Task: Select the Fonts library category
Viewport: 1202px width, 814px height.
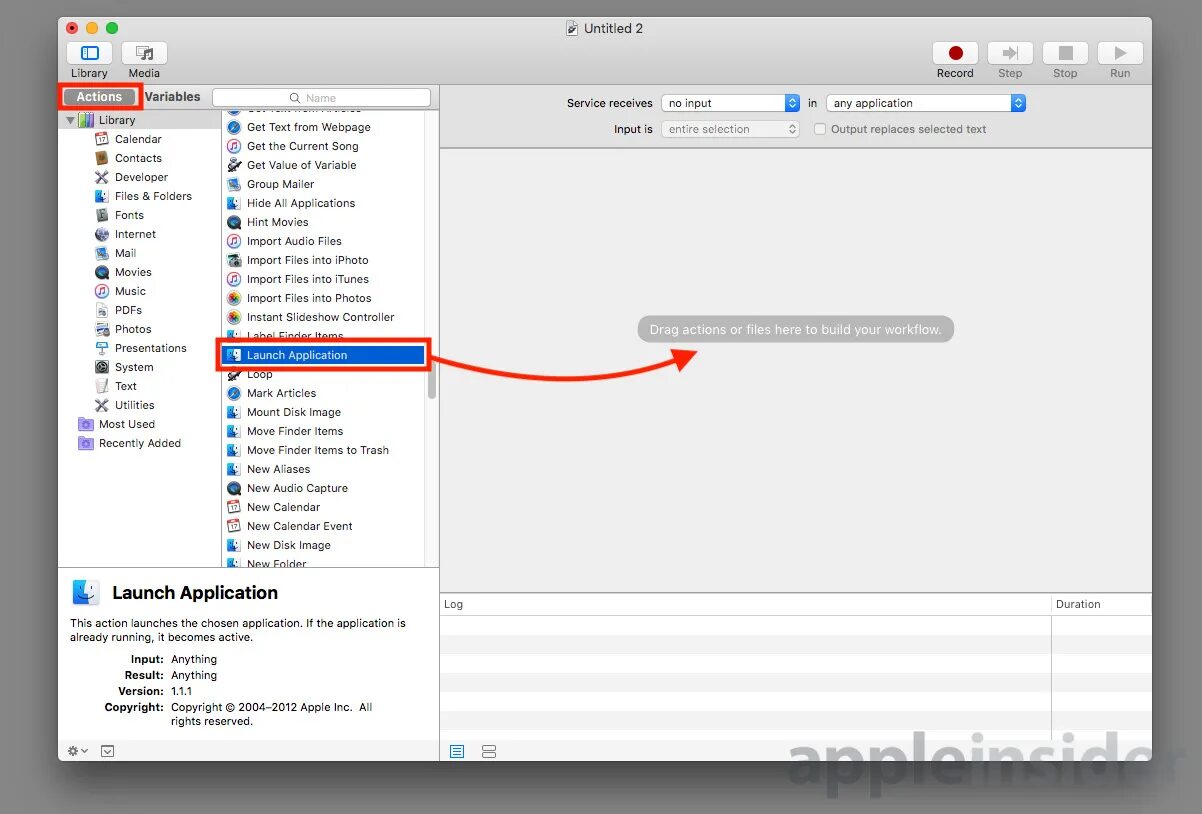Action: coord(129,215)
